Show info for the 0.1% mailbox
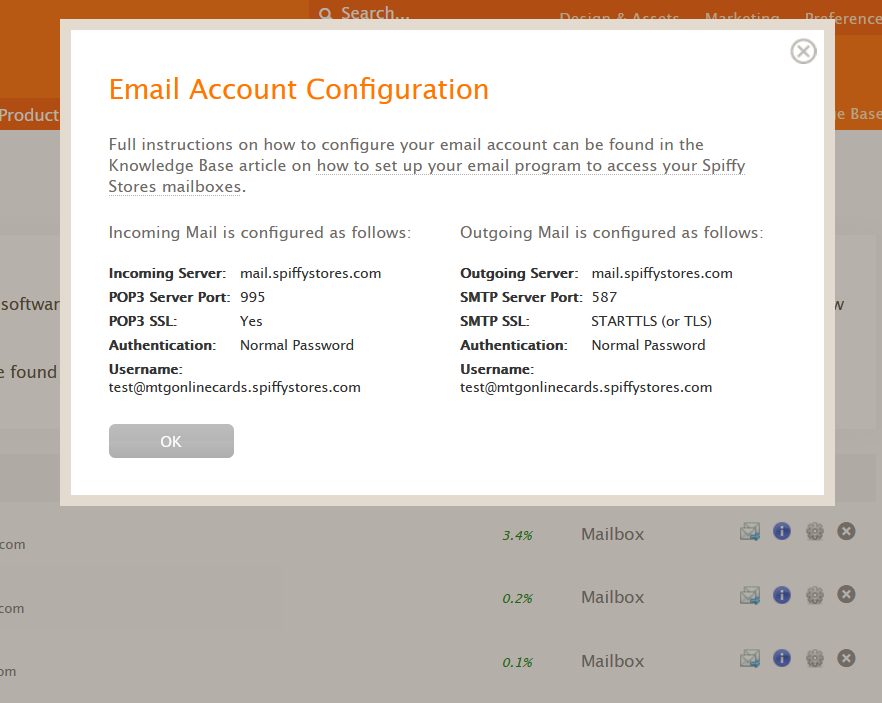The width and height of the screenshot is (882, 703). pos(782,658)
